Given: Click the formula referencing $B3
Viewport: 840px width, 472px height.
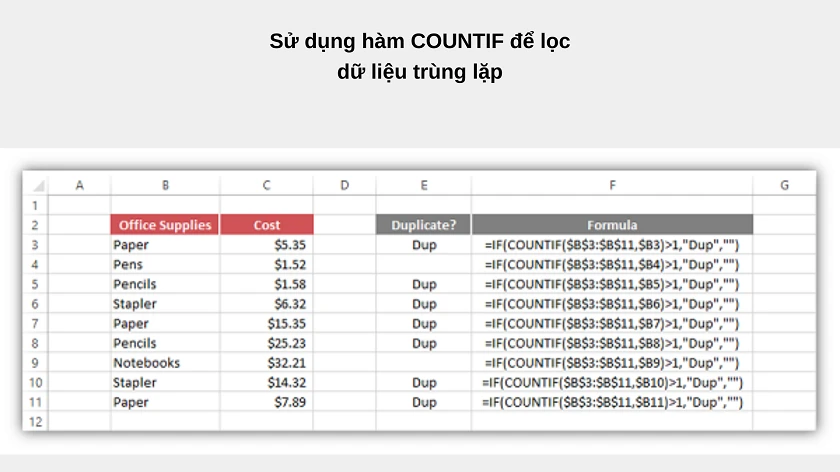Looking at the screenshot, I should coord(612,245).
